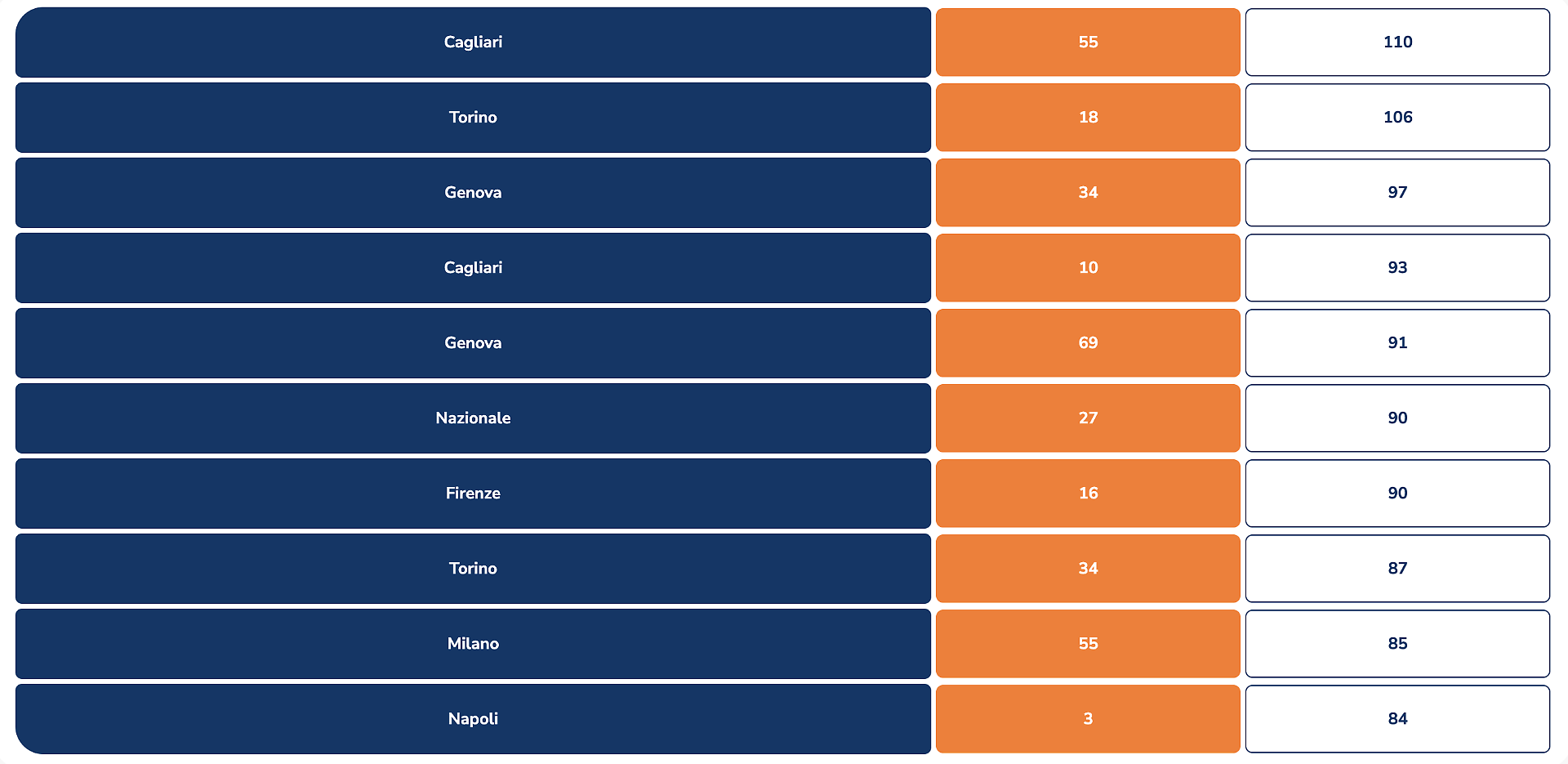Image resolution: width=1568 pixels, height=764 pixels.
Task: Select the Napoli row label
Action: coord(473,719)
